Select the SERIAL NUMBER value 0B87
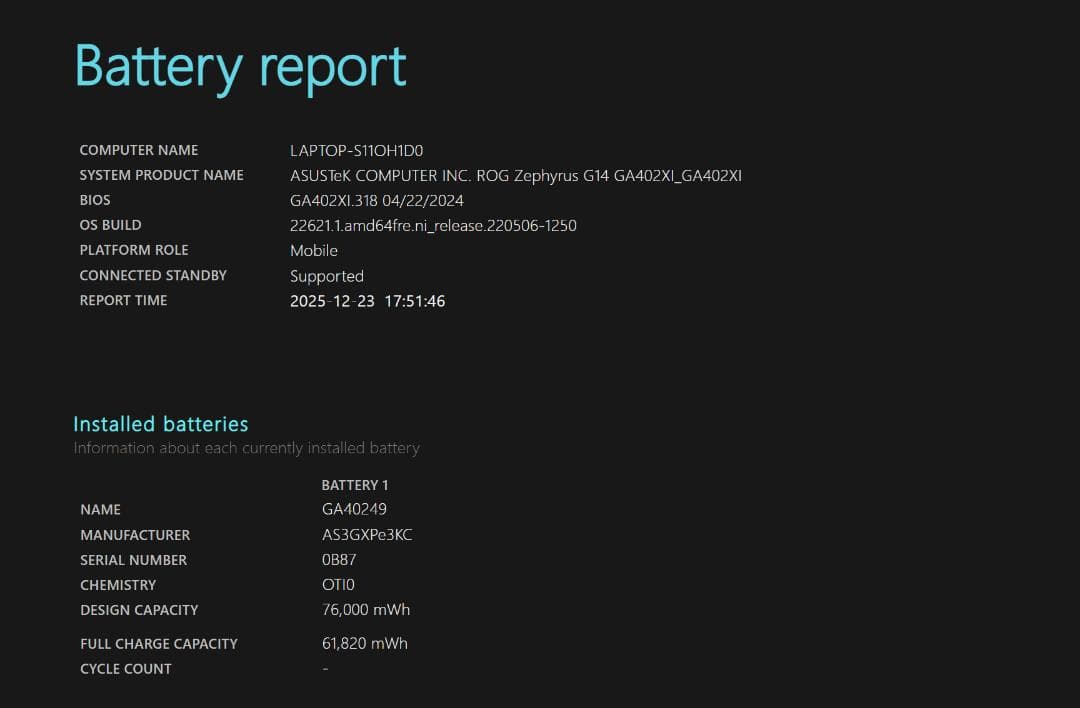The height and width of the screenshot is (708, 1080). coord(340,560)
